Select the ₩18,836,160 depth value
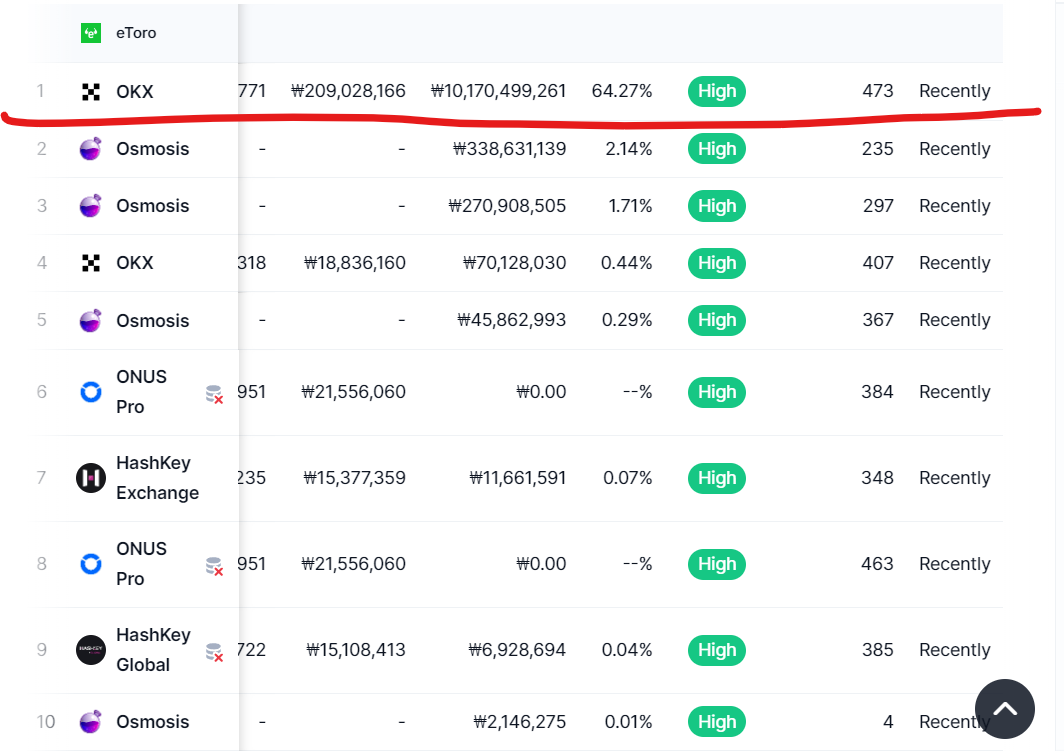Viewport: 1064px width, 751px height. pos(354,263)
